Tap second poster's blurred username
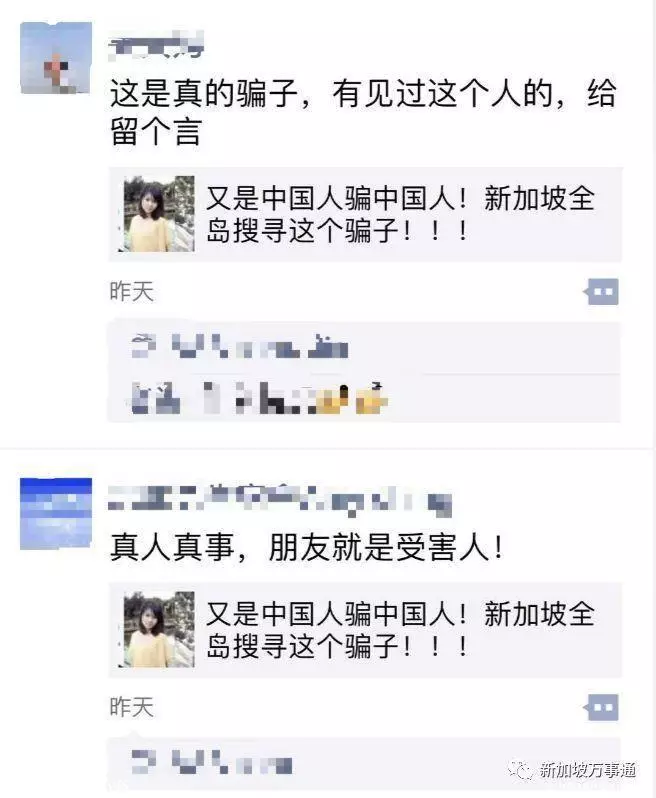The width and height of the screenshot is (656, 798). point(280,500)
